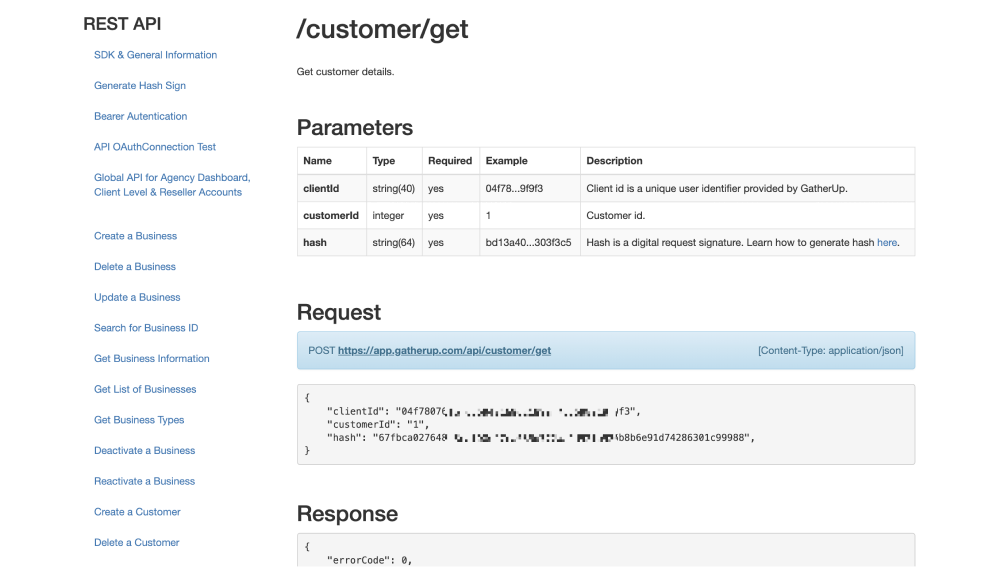Select Get Business Types link
The height and width of the screenshot is (567, 1000).
pyautogui.click(x=139, y=420)
